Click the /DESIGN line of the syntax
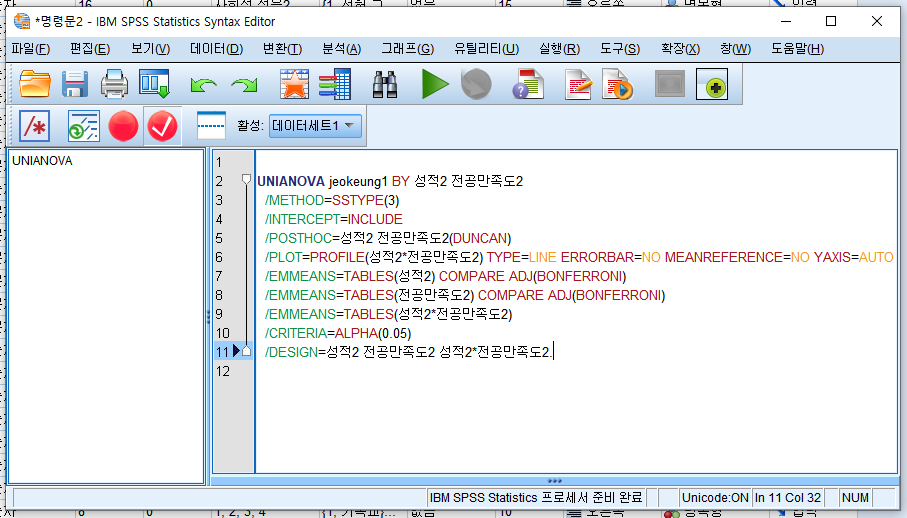The width and height of the screenshot is (907, 518). coord(408,352)
